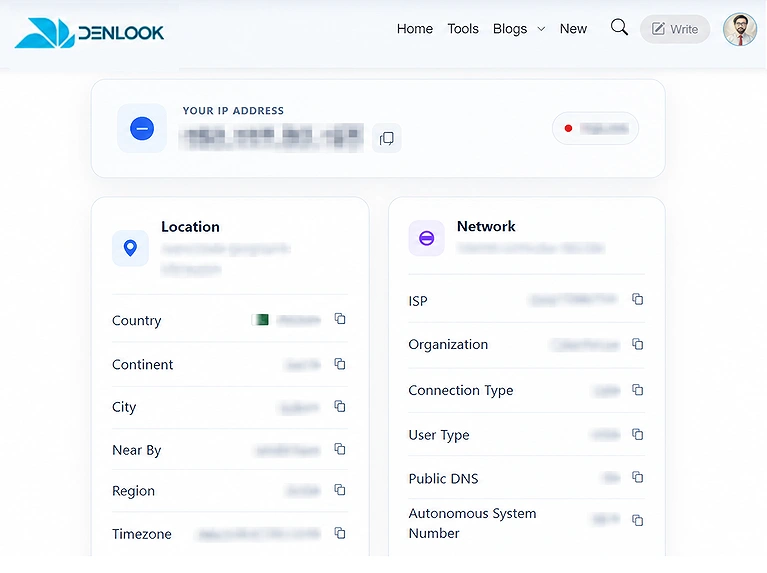Select the "ISP" row label
The height and width of the screenshot is (573, 767).
pyautogui.click(x=418, y=301)
